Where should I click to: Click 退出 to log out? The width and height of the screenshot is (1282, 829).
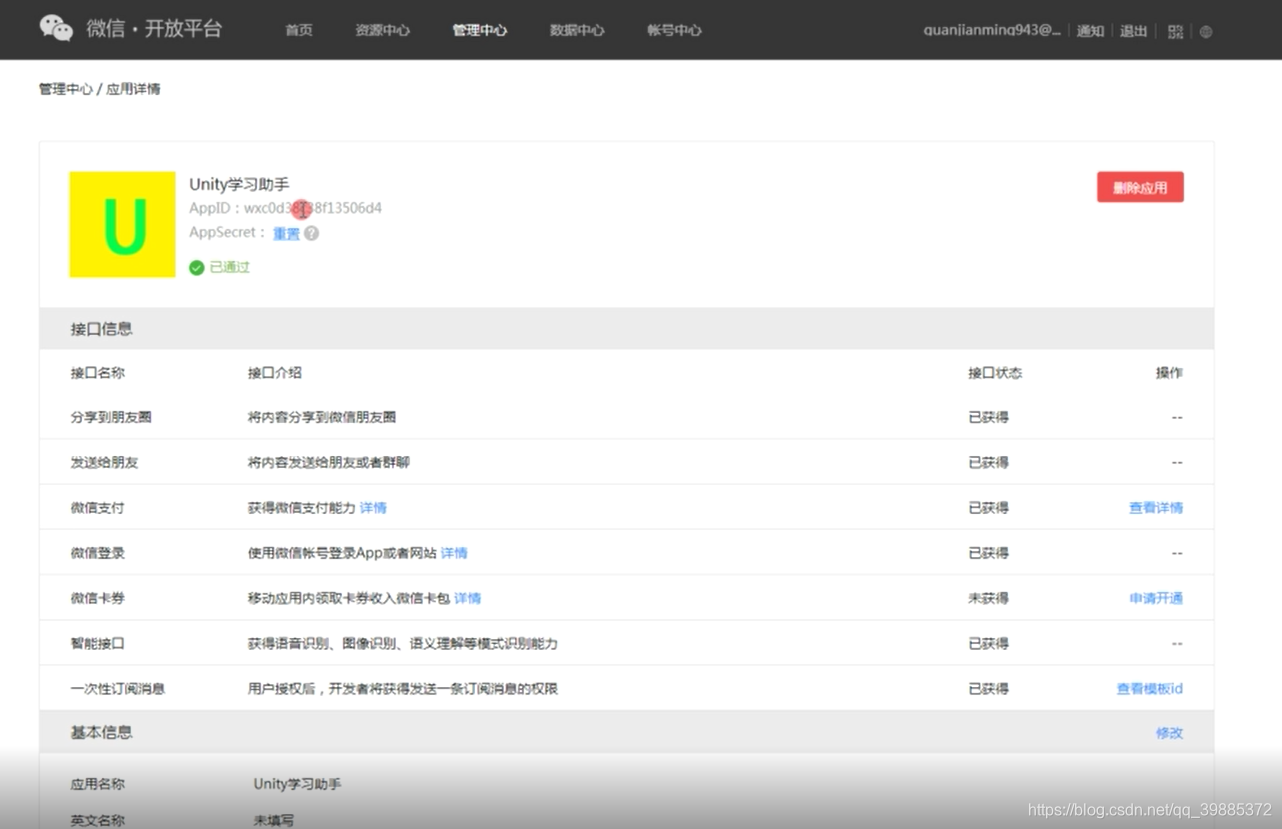pos(1134,31)
